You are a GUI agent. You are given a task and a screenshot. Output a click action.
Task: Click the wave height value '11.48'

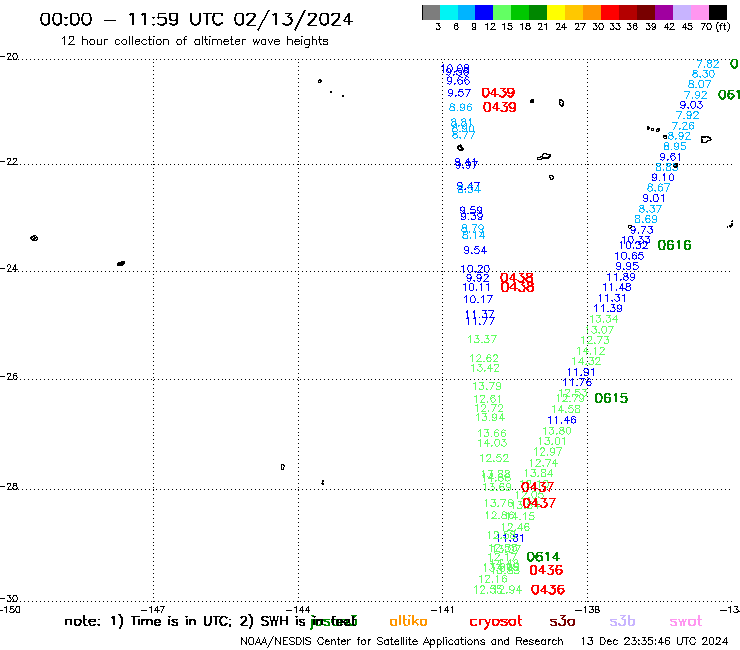tap(617, 287)
